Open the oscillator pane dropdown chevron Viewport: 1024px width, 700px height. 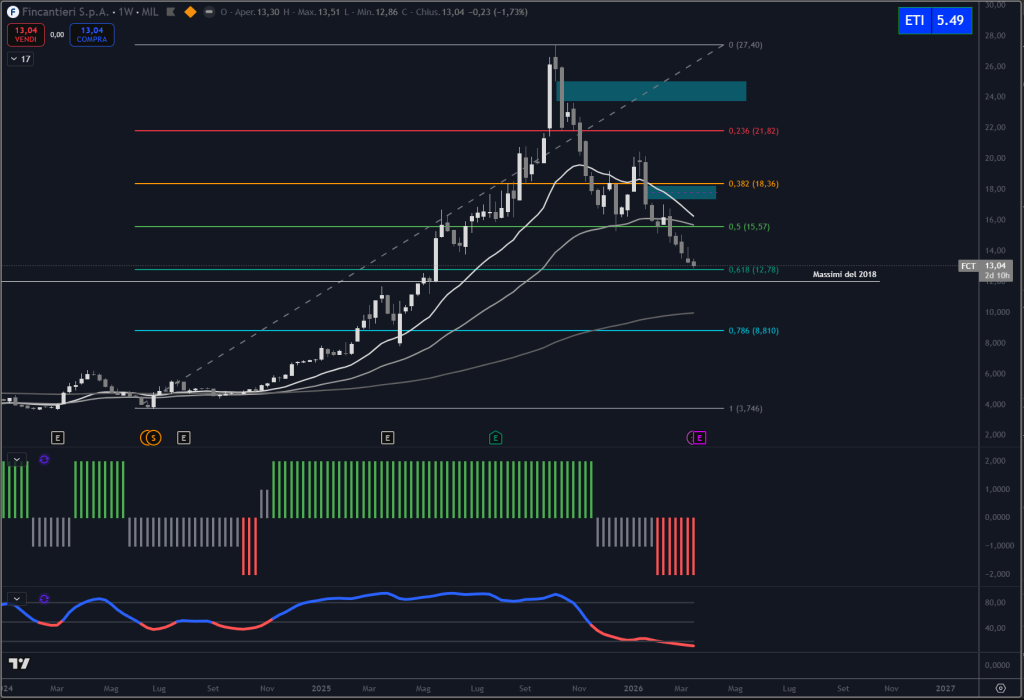pos(15,600)
